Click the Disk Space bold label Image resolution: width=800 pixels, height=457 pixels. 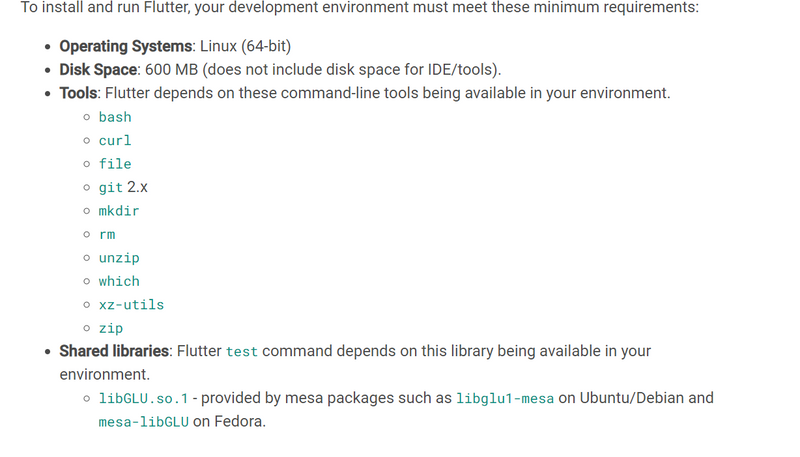(x=98, y=70)
